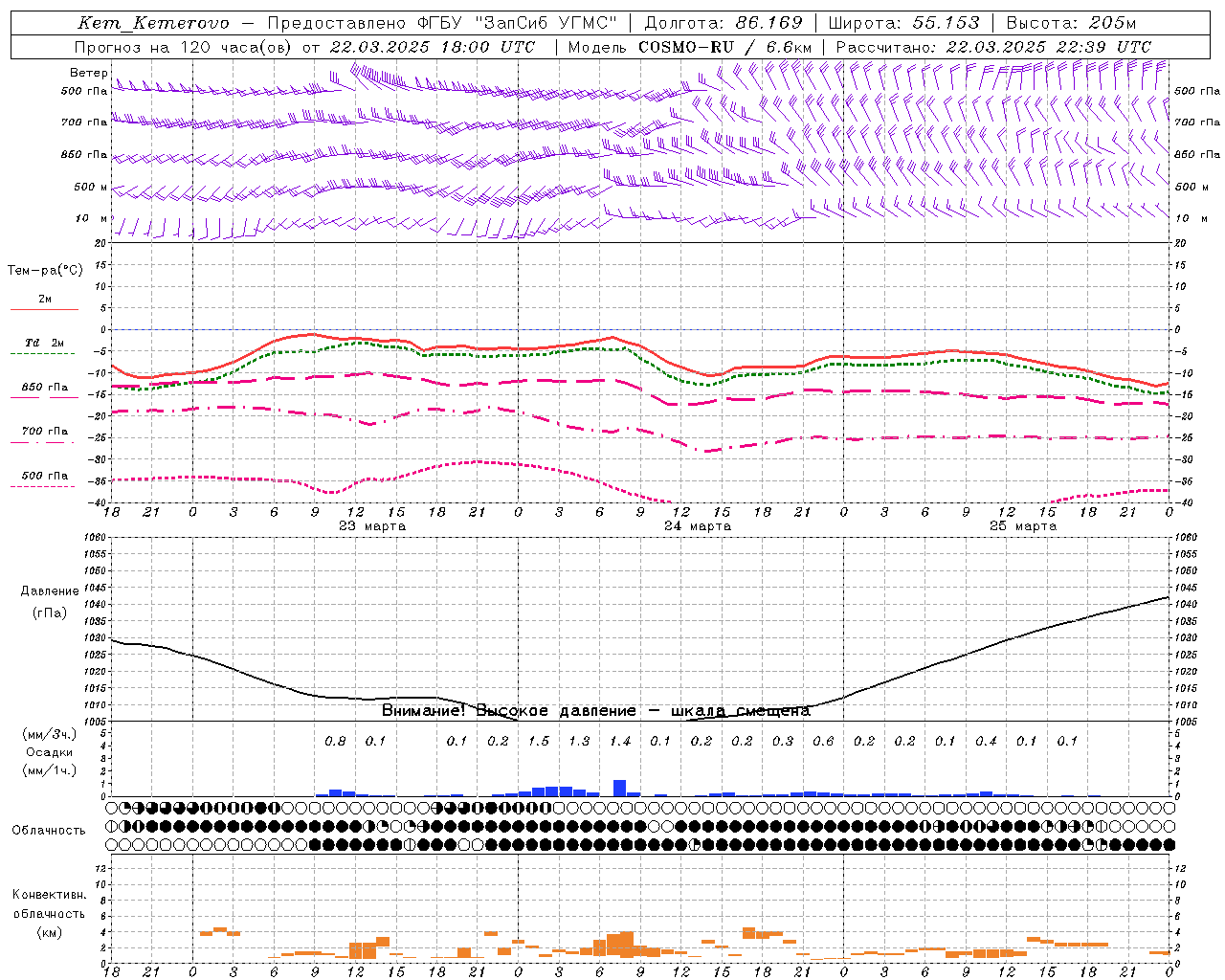The image size is (1225, 980).
Task: Click the station title Kem_Kemerovo
Action: 153,23
